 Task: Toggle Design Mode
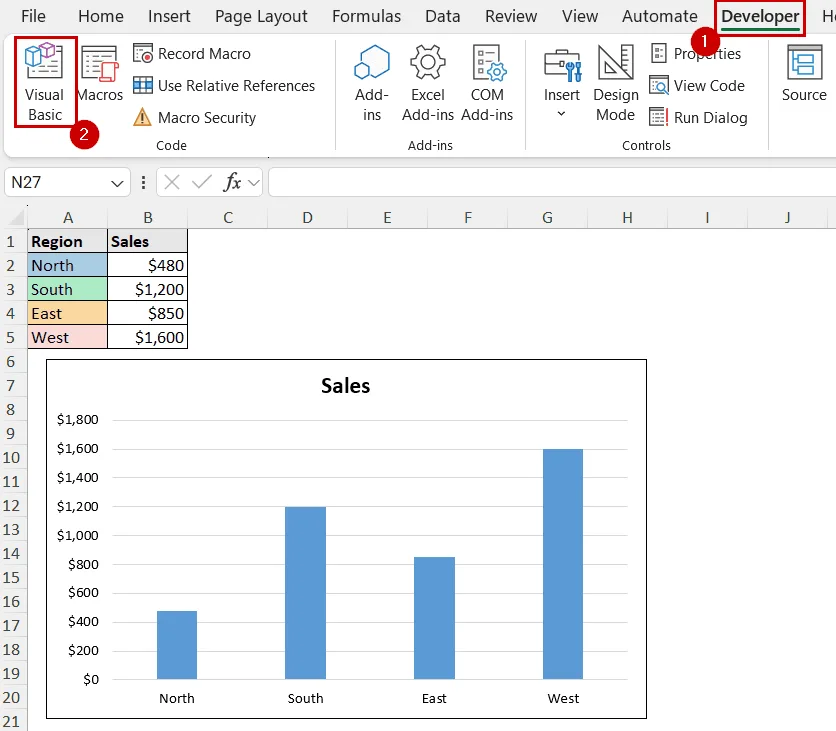coord(615,83)
